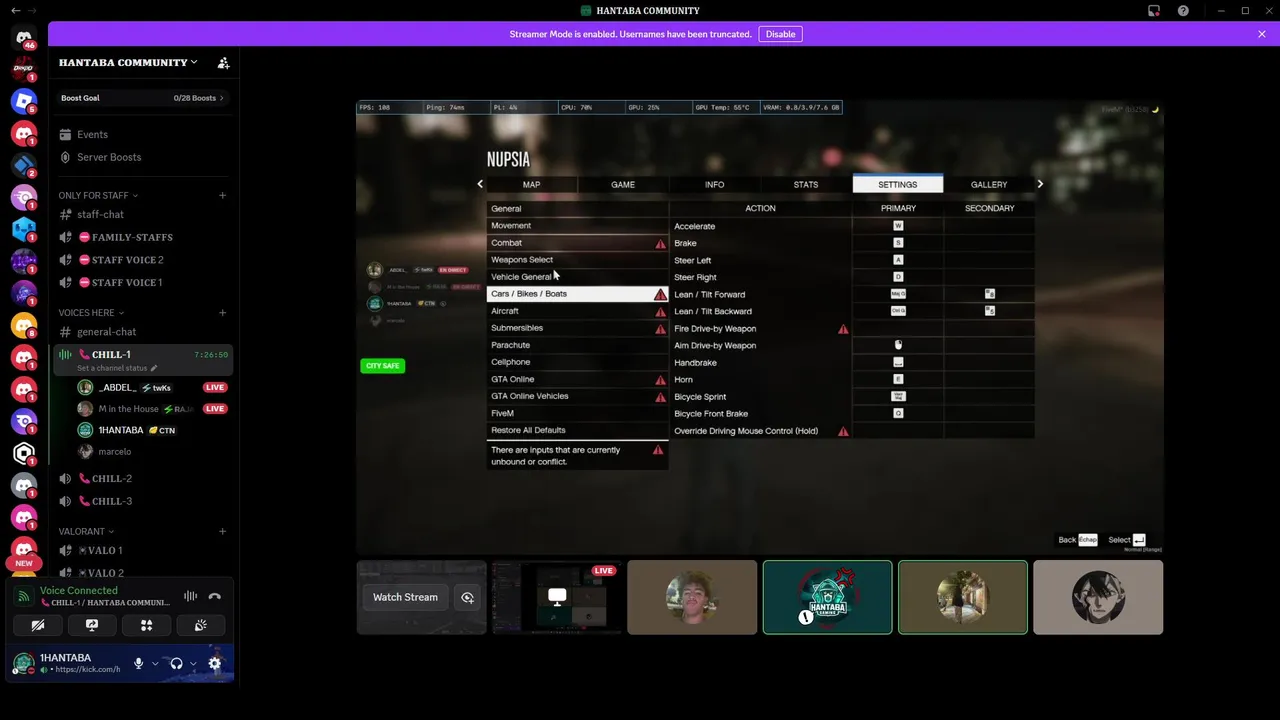This screenshot has height=720, width=1280.
Task: Collapse the ONLY FOR STAFF category
Action: click(x=98, y=195)
